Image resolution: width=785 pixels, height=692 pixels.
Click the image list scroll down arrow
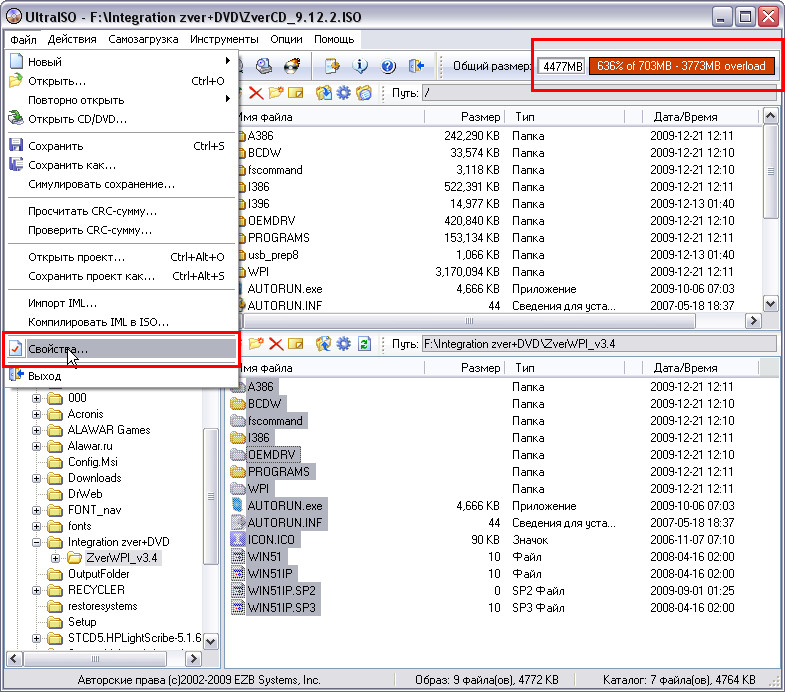[770, 303]
